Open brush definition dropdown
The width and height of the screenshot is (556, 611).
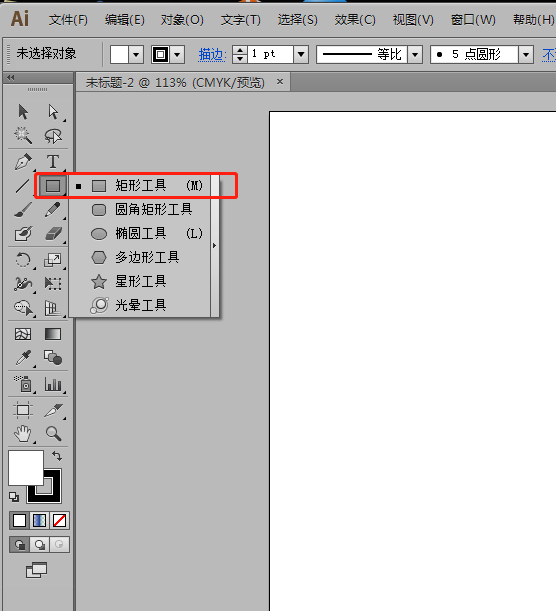point(526,55)
